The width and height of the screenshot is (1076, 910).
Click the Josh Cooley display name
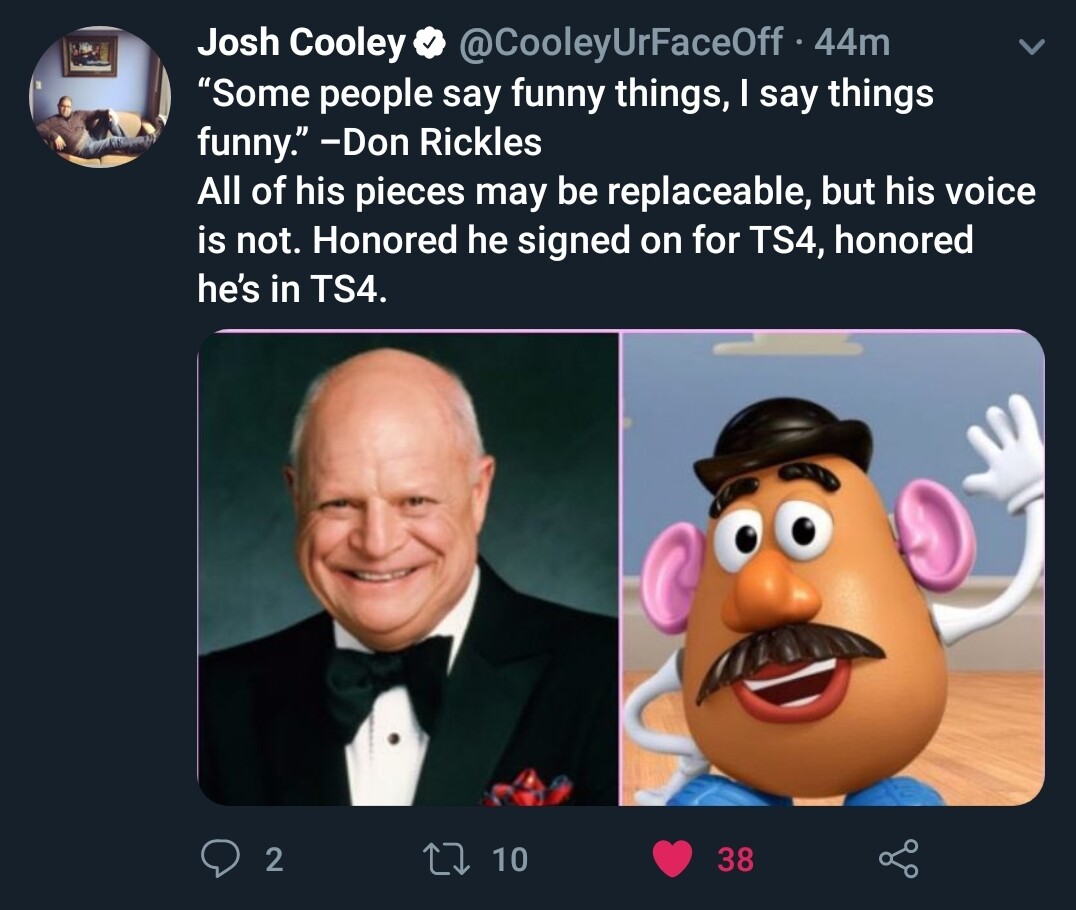pyautogui.click(x=300, y=42)
